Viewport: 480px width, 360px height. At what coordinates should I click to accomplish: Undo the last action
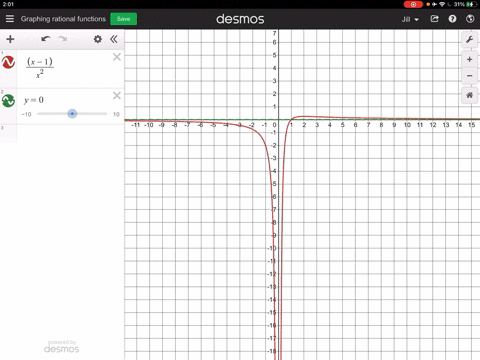(x=46, y=39)
